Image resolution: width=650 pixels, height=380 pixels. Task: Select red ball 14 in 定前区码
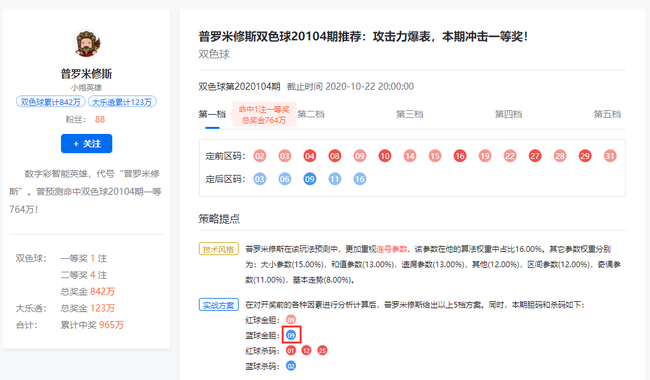410,156
